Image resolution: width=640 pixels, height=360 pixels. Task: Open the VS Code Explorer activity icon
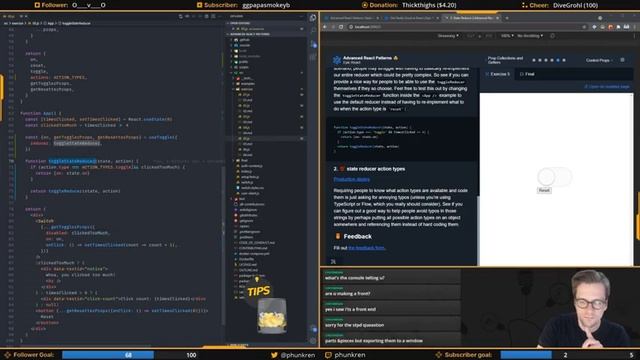[313, 18]
